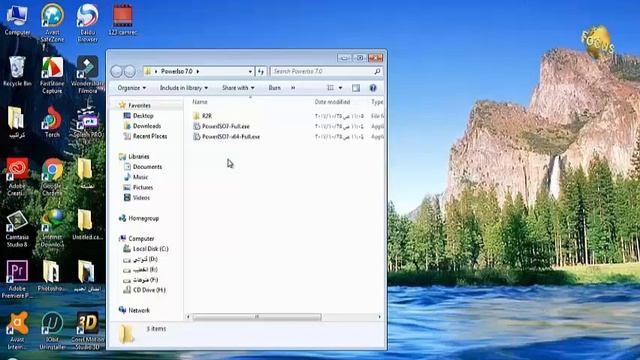Open Adobe Creative Cloud shortcut
Viewport: 640px width, 360px height.
pyautogui.click(x=17, y=176)
